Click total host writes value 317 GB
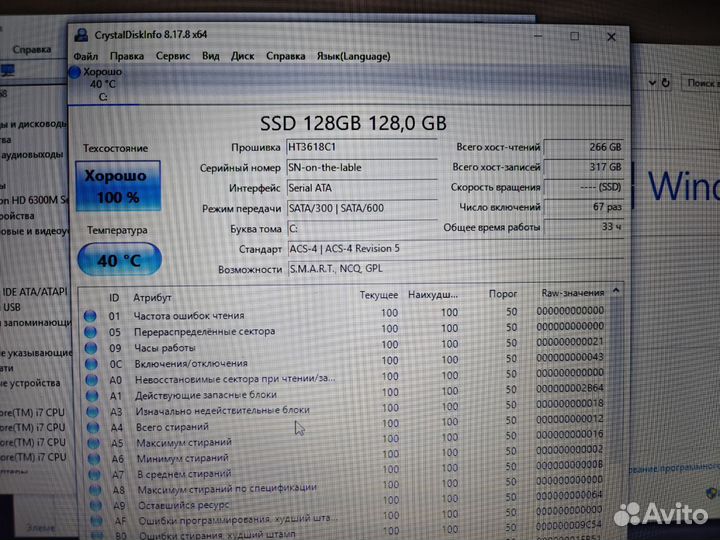Viewport: 720px width, 540px height. tap(583, 167)
